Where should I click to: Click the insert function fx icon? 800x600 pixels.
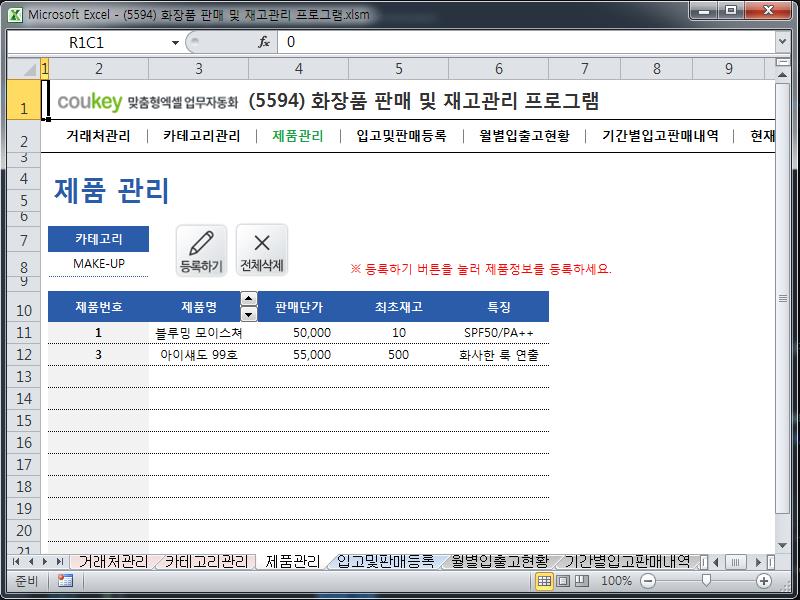264,42
